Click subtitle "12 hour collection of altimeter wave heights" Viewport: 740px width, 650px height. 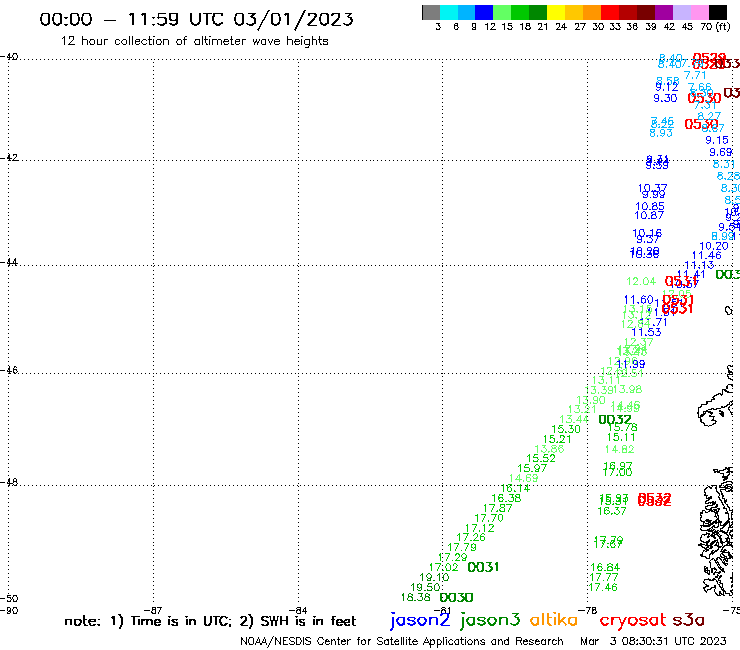pos(194,41)
